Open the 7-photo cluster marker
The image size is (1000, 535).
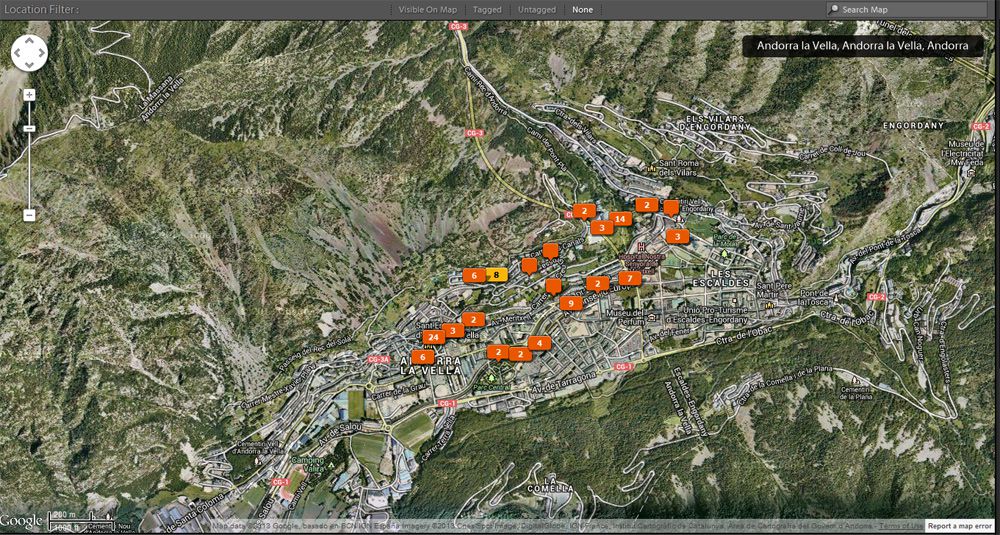629,278
